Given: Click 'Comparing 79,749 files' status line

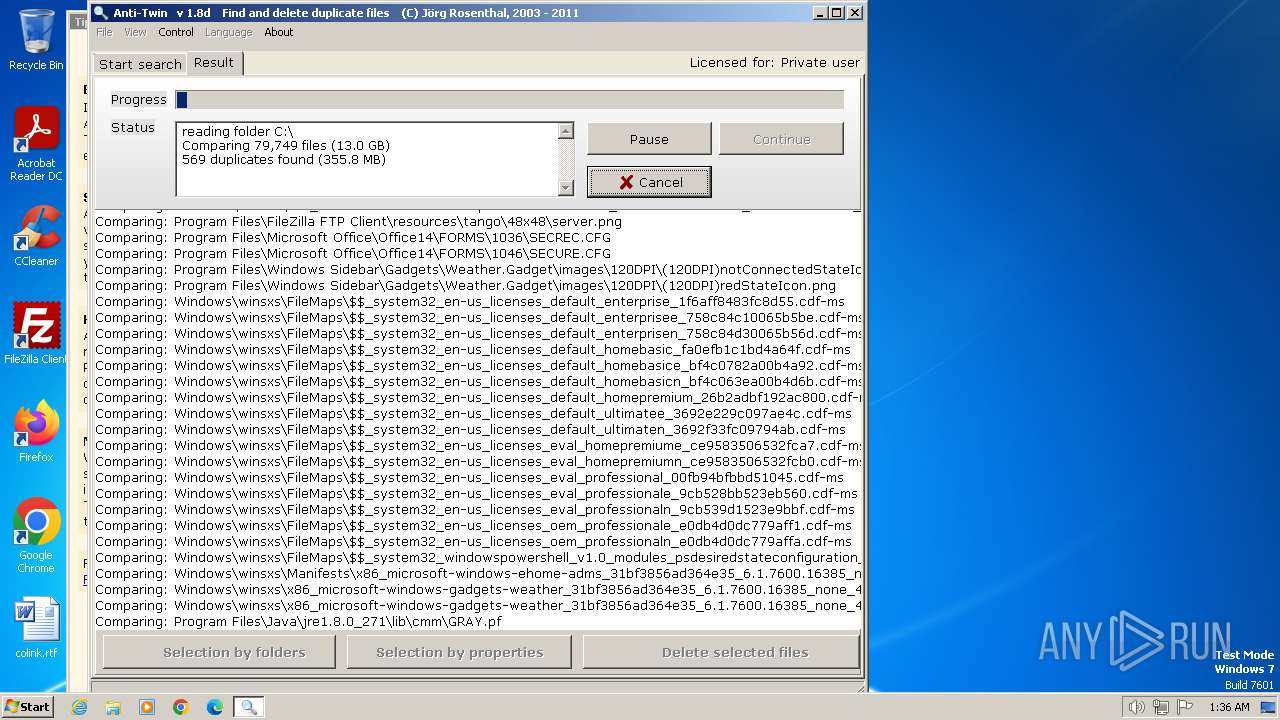Looking at the screenshot, I should click(286, 145).
